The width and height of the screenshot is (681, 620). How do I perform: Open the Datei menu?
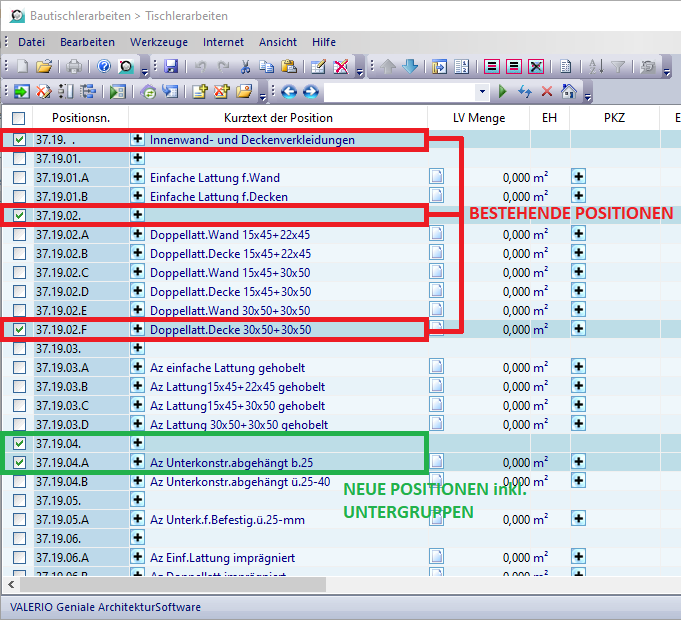click(31, 42)
